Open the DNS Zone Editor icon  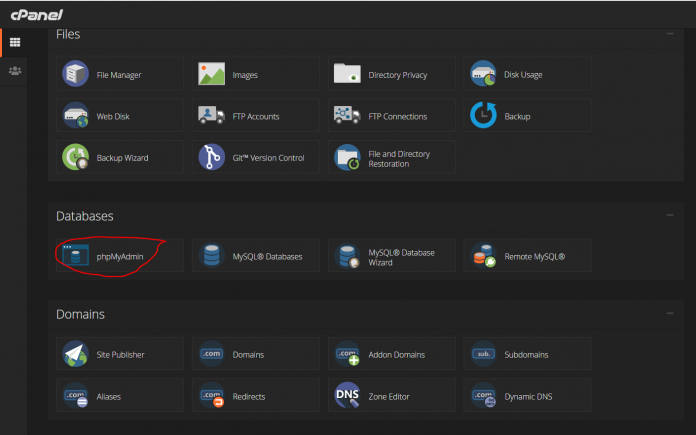point(347,395)
